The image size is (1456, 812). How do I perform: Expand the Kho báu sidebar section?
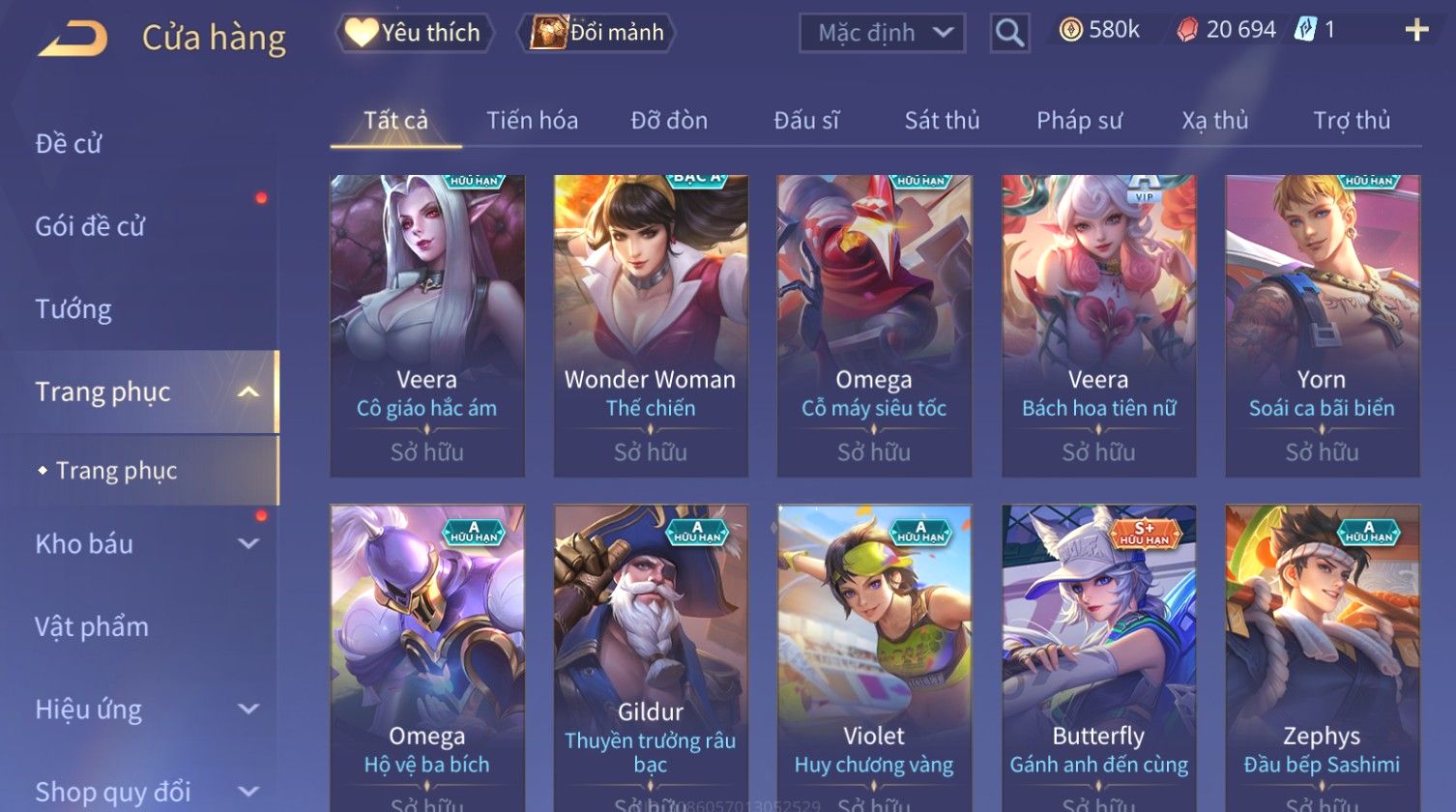248,543
